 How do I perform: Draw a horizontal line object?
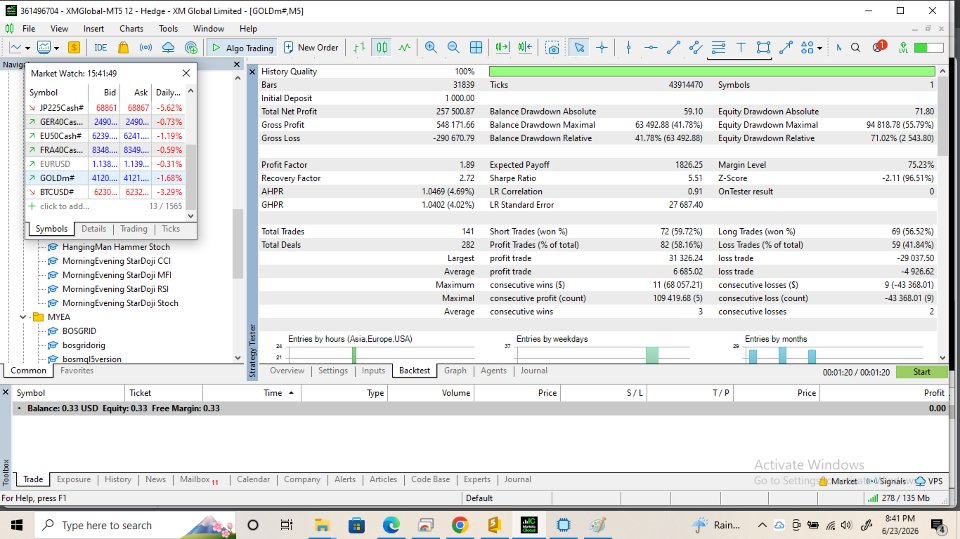[x=651, y=48]
